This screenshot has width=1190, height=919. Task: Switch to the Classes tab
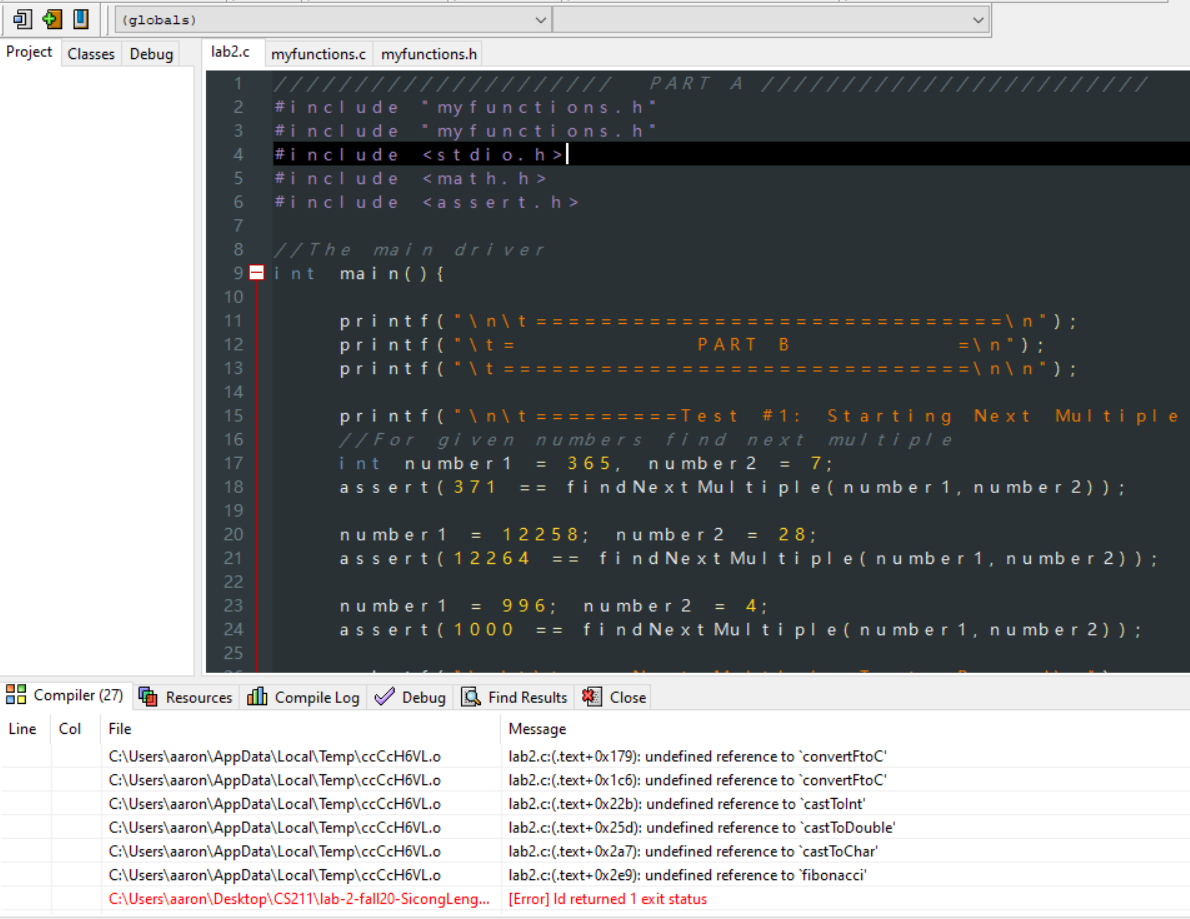pyautogui.click(x=90, y=53)
